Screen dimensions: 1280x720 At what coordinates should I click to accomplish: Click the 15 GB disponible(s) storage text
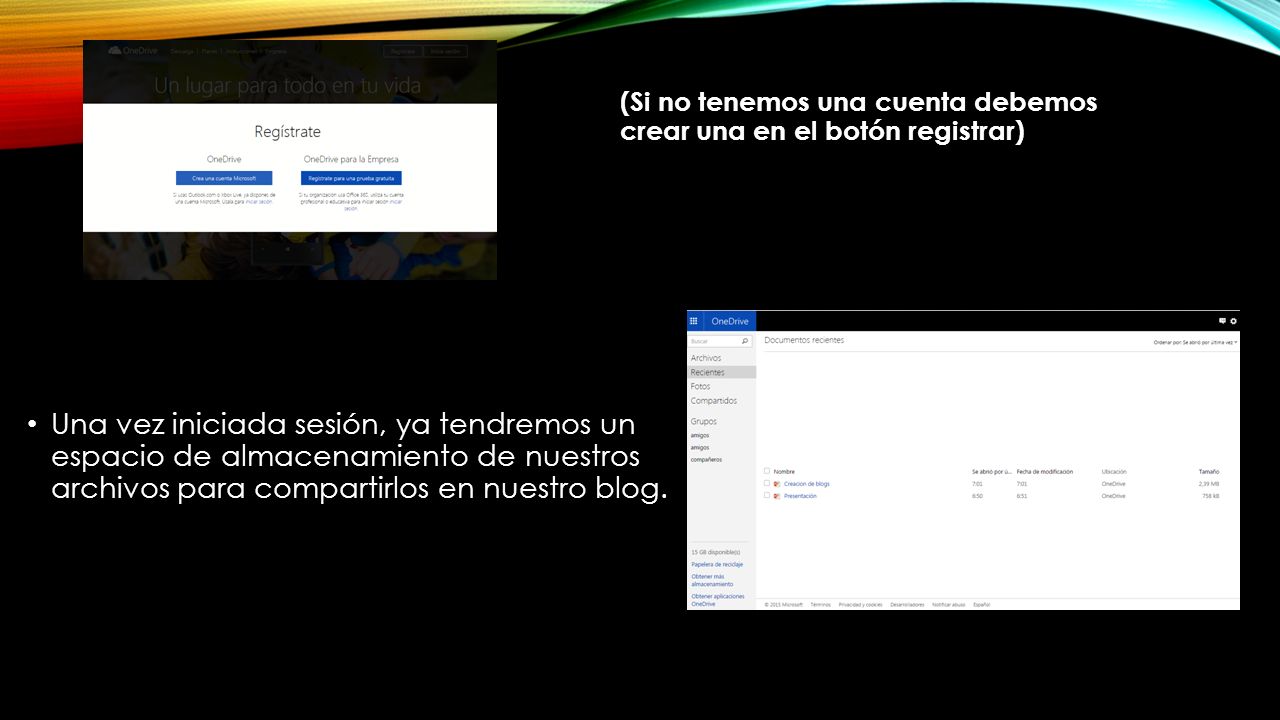pos(716,552)
